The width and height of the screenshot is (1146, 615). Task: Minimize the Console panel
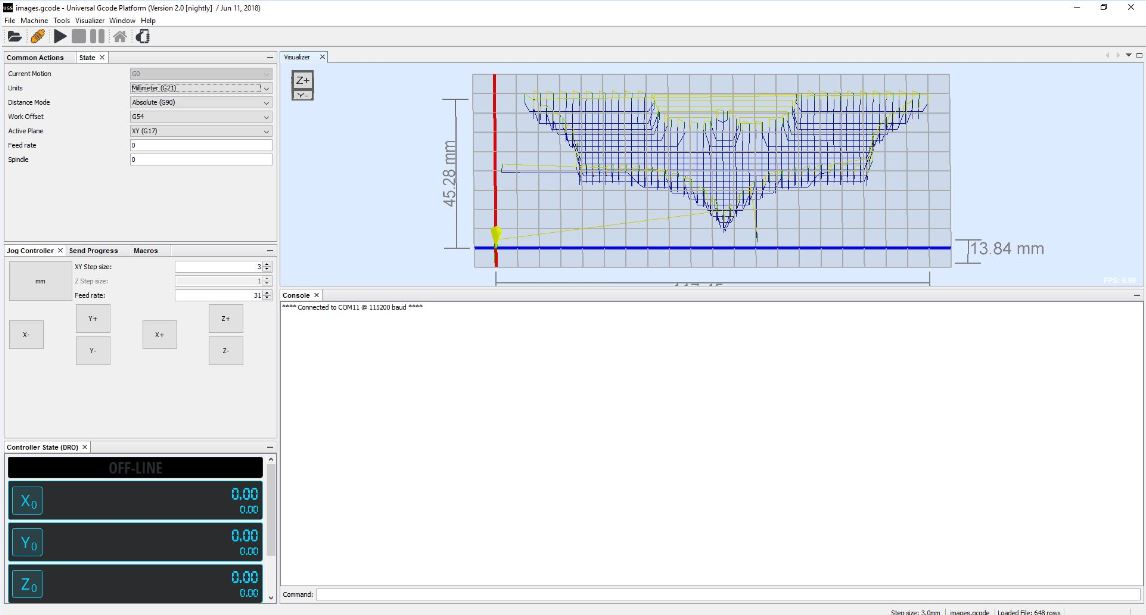click(1136, 295)
